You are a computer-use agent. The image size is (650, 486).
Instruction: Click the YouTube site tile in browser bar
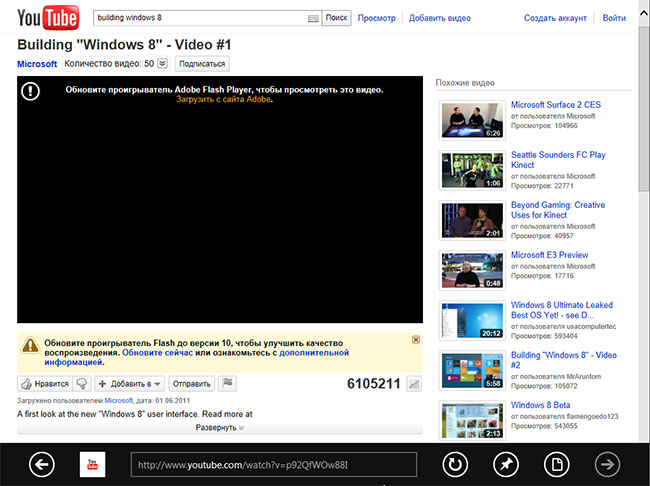click(x=92, y=464)
